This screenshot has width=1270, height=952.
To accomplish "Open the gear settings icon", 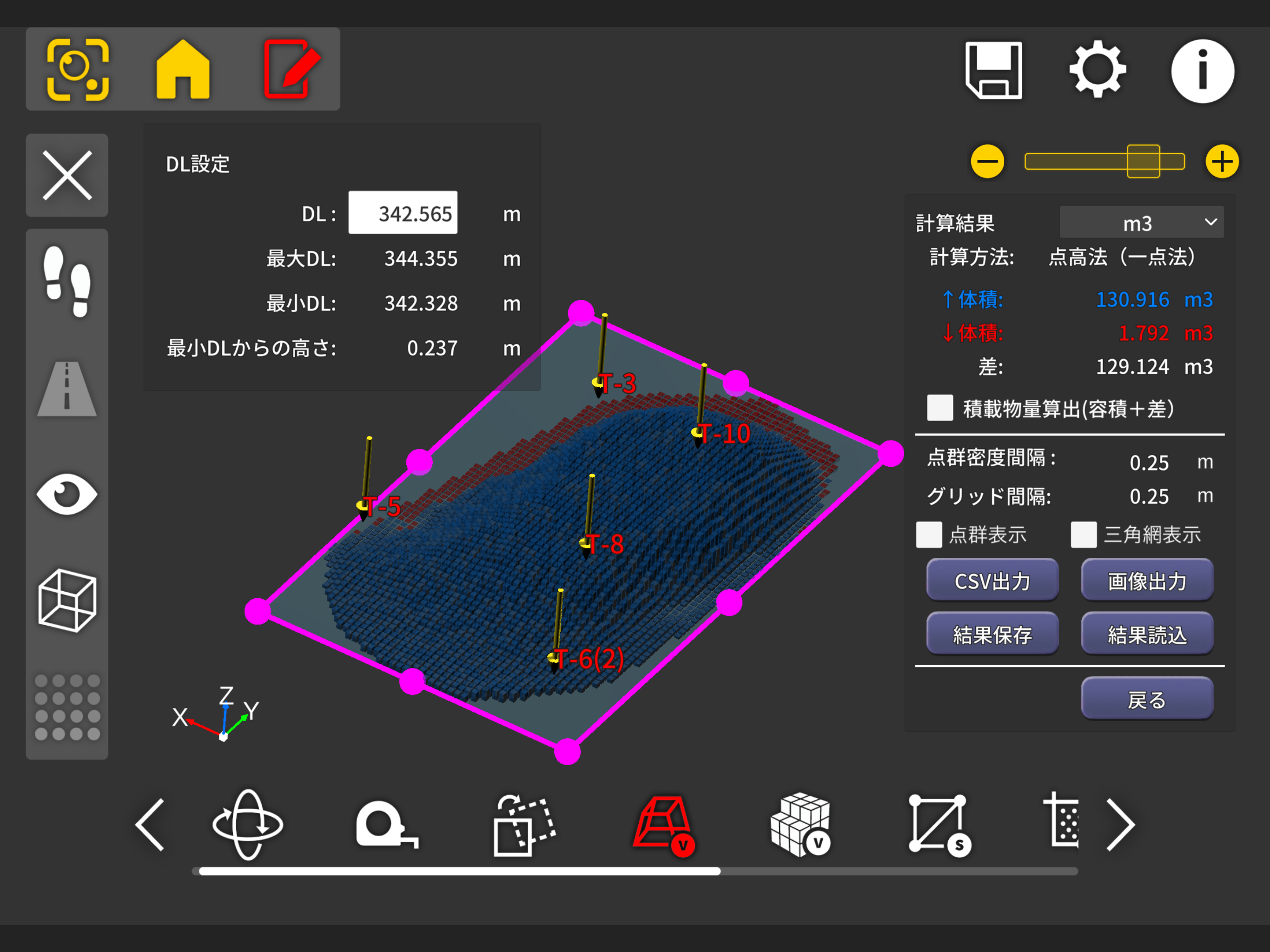I will pos(1097,69).
